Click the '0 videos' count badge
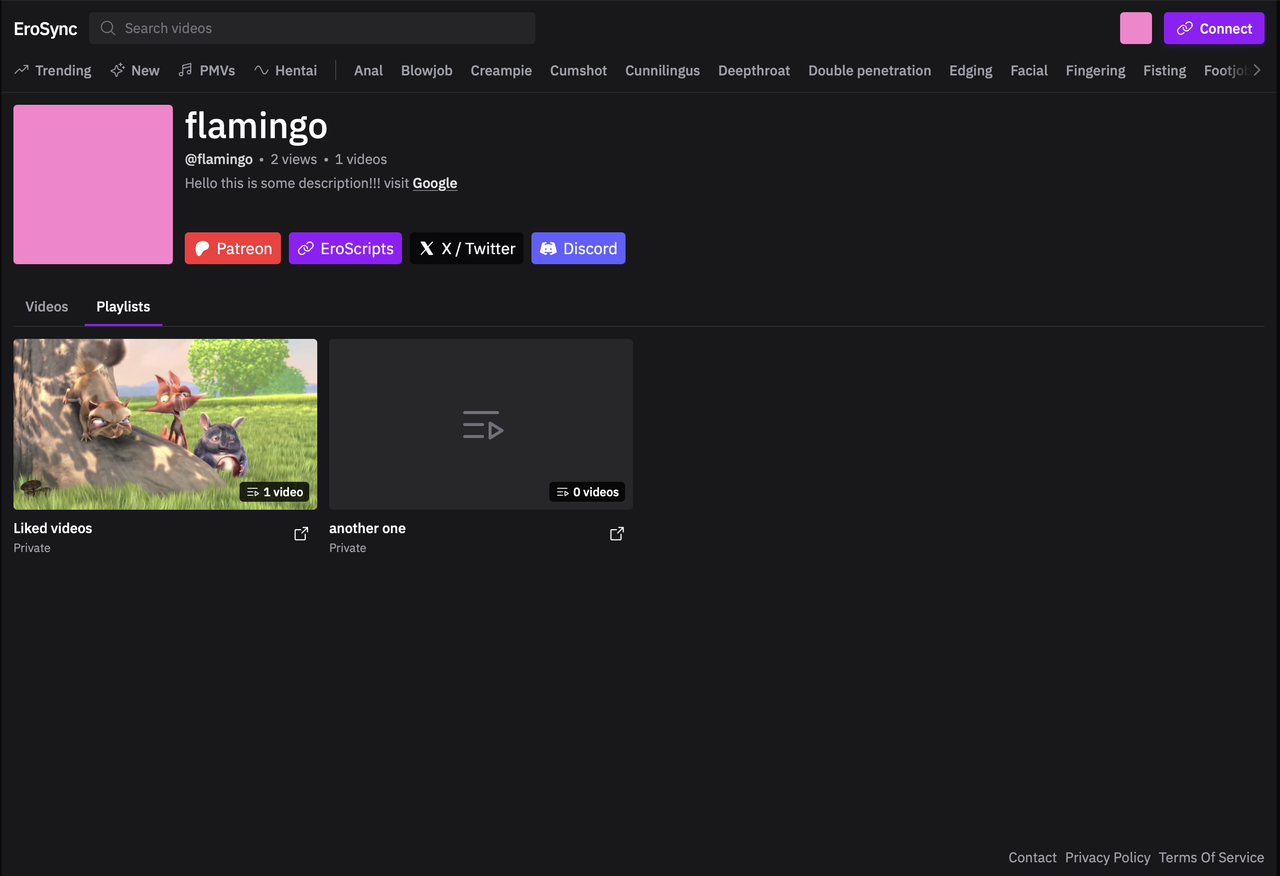1280x876 pixels. click(x=587, y=492)
